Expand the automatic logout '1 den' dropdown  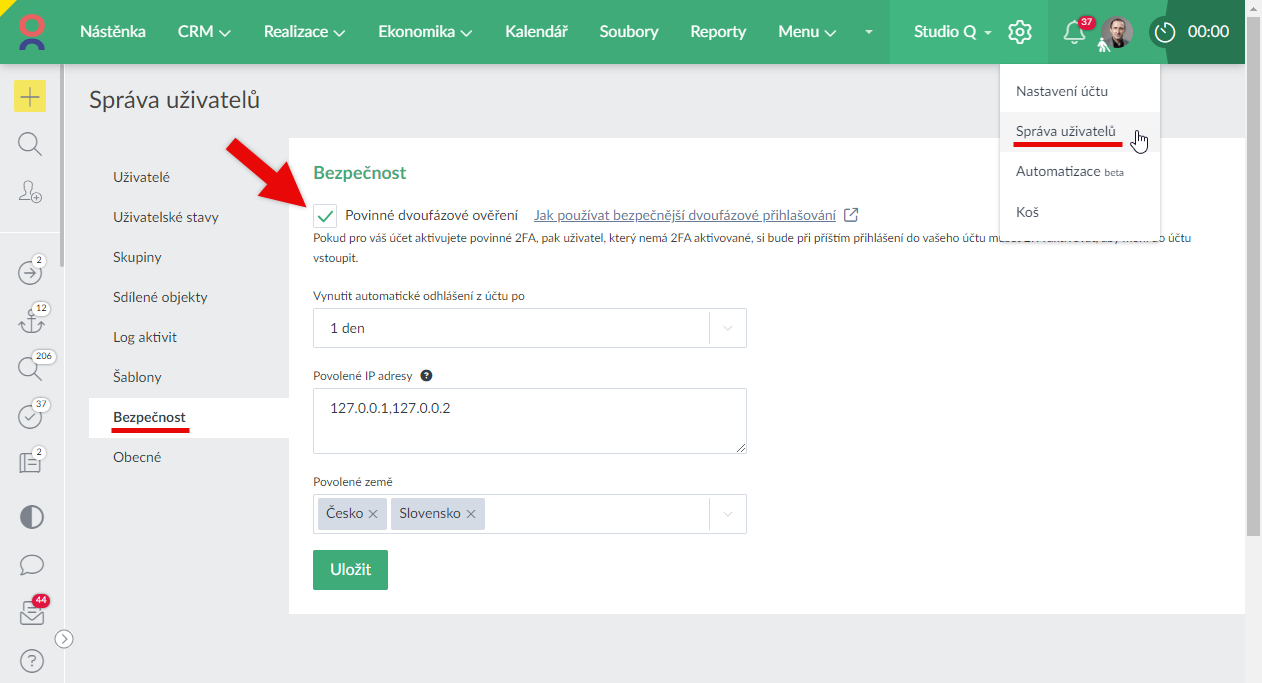click(x=727, y=328)
